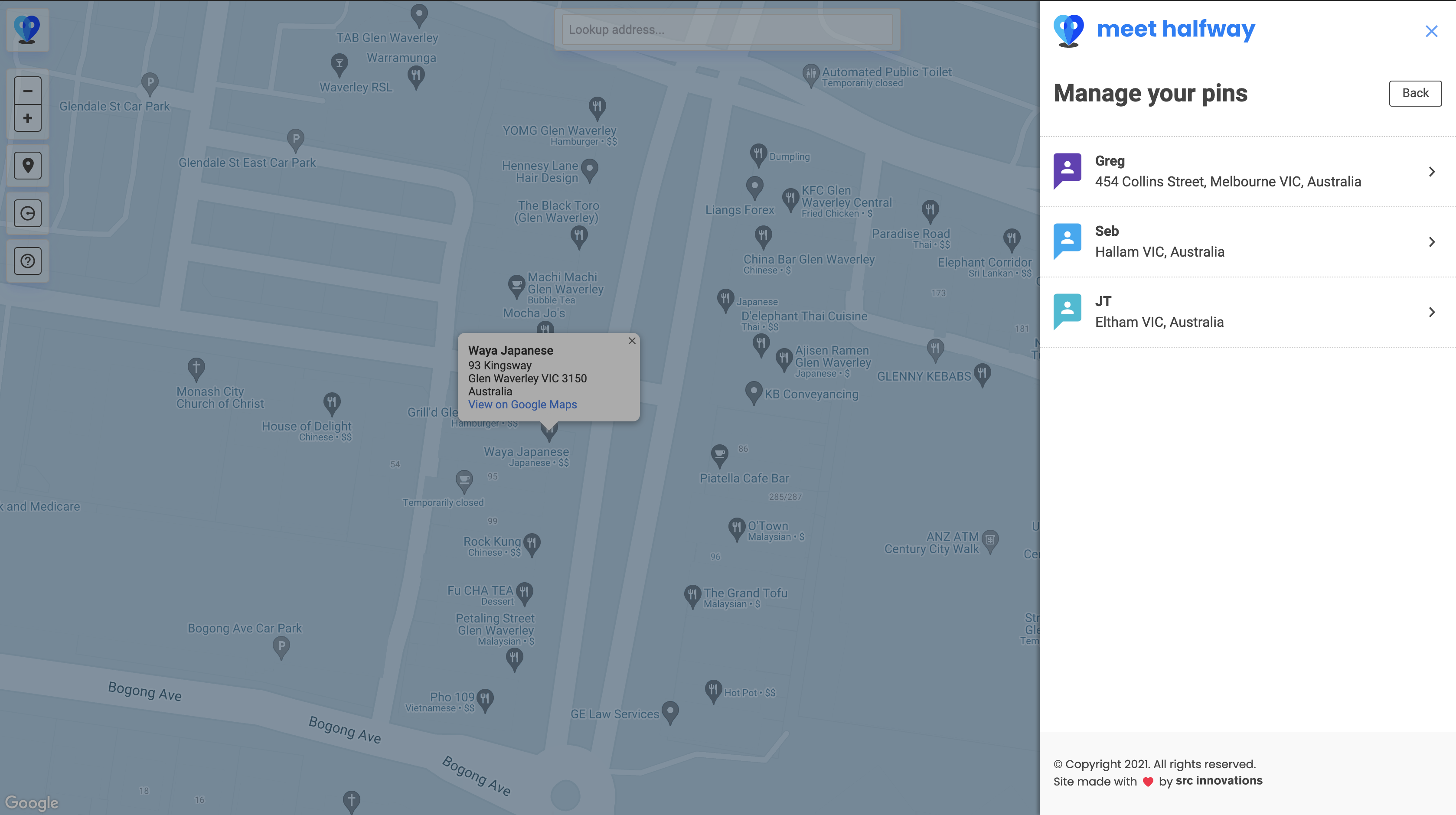Close the Manage your pins side panel
The height and width of the screenshot is (815, 1456).
(x=1431, y=31)
